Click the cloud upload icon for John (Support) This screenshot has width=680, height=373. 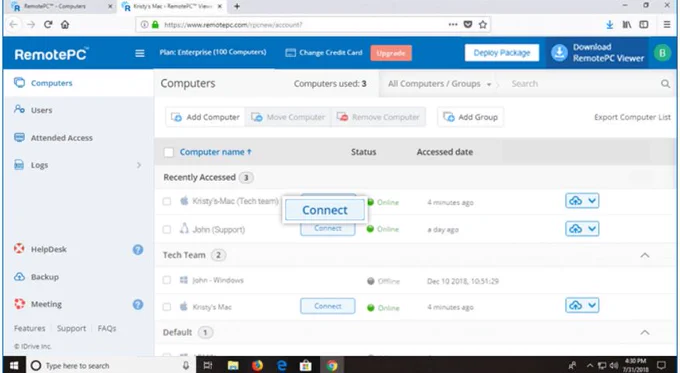[x=575, y=229]
